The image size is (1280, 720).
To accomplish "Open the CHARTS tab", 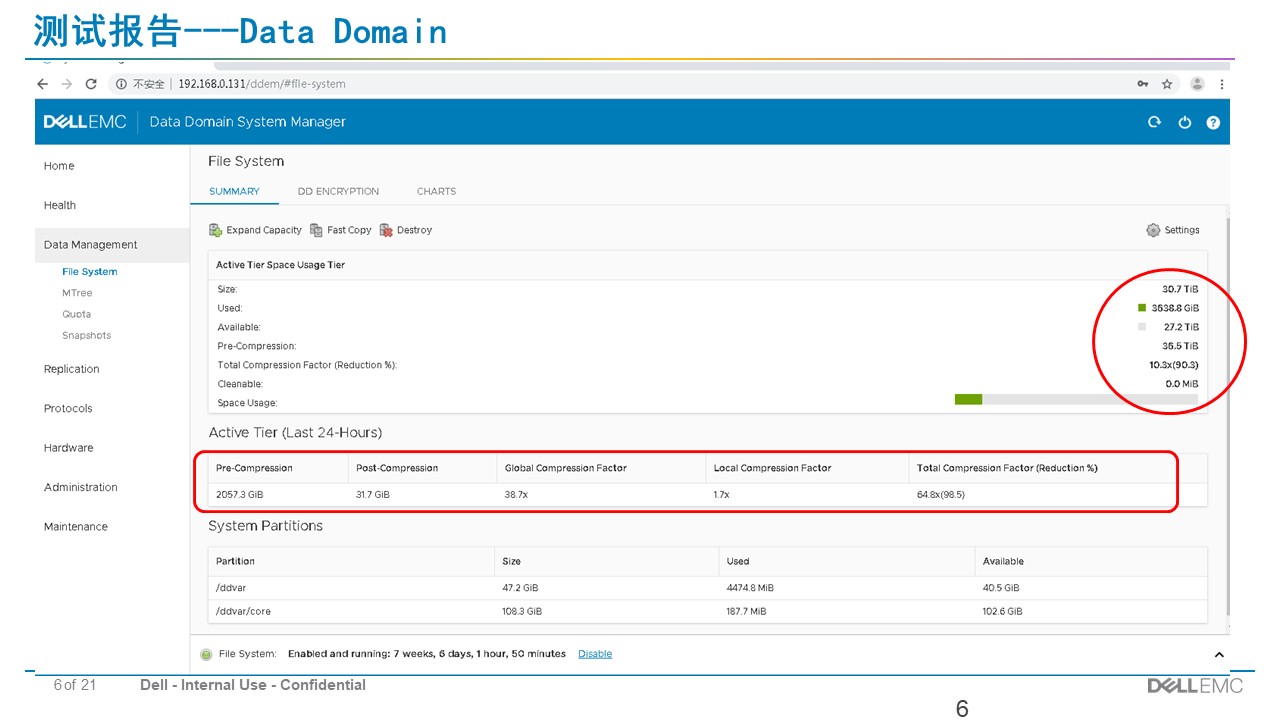I will click(x=436, y=191).
